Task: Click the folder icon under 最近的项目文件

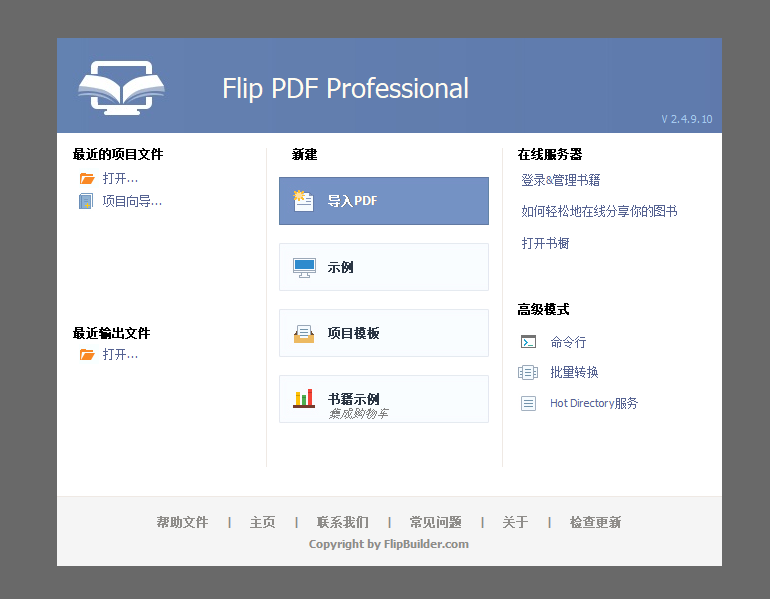Action: (87, 178)
